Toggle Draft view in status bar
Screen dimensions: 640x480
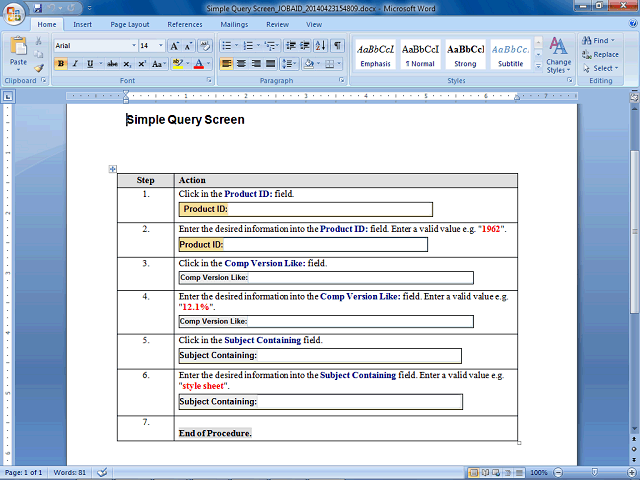tap(519, 473)
